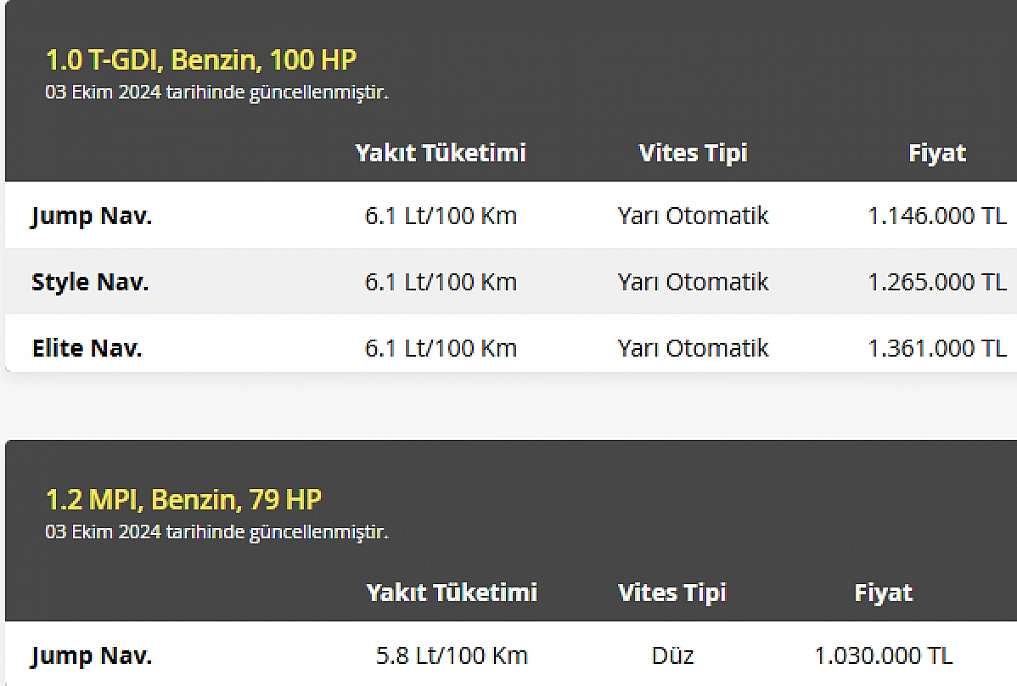Click the Vites Tipi header in the 1.2 MPI table

click(672, 592)
